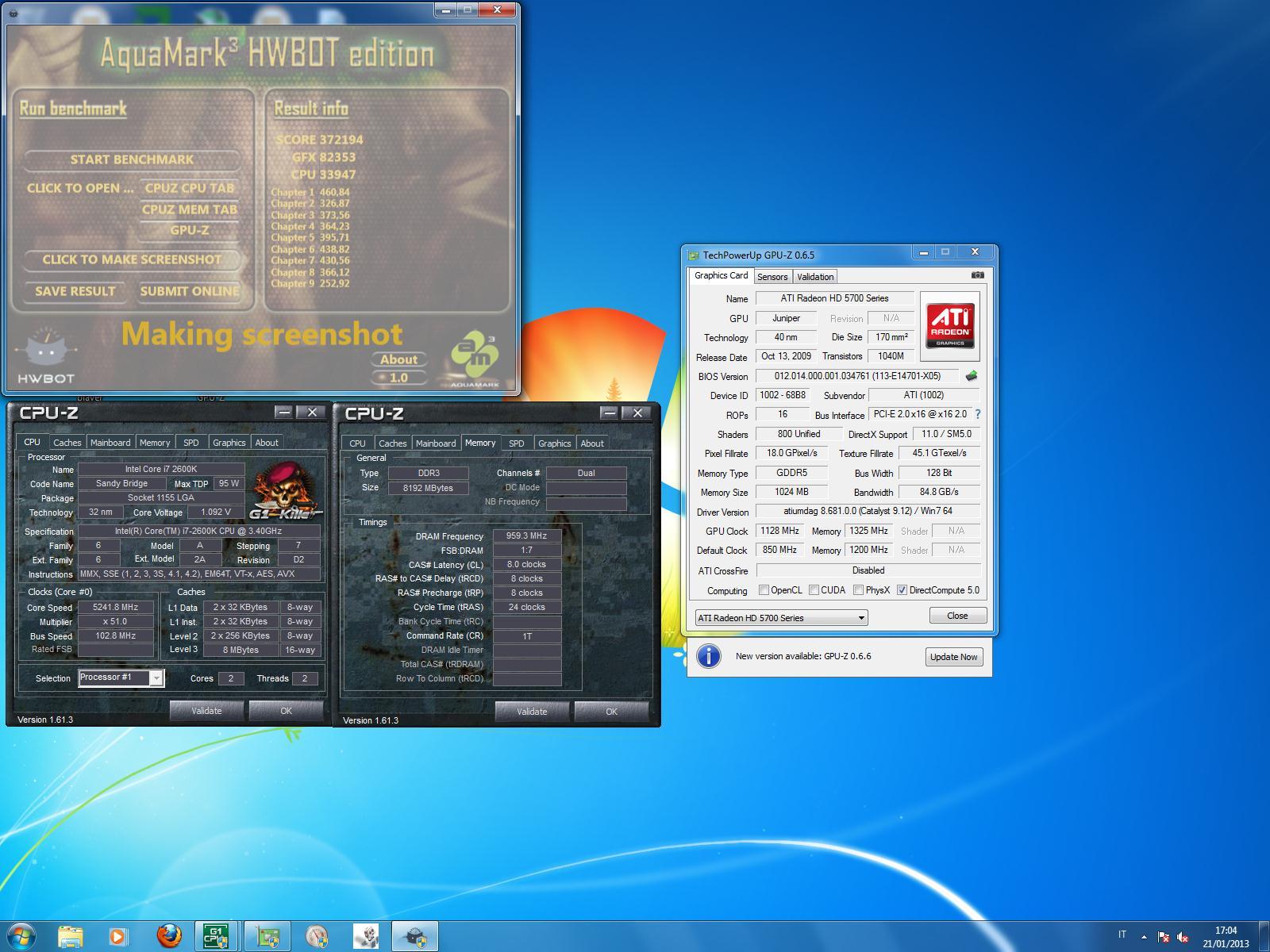
Task: Click the GPU-Z title bar application icon
Action: pos(694,255)
